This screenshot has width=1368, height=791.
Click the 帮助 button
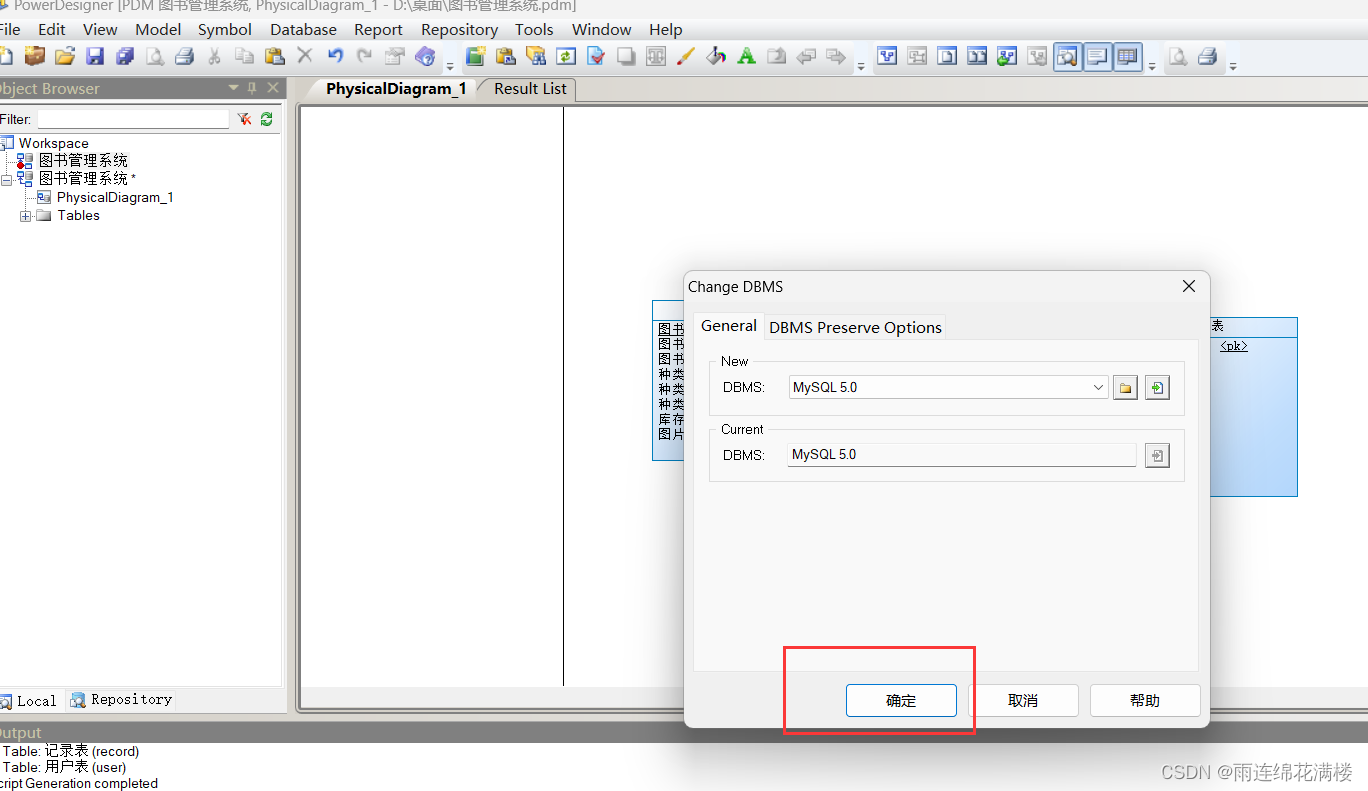pyautogui.click(x=1145, y=700)
